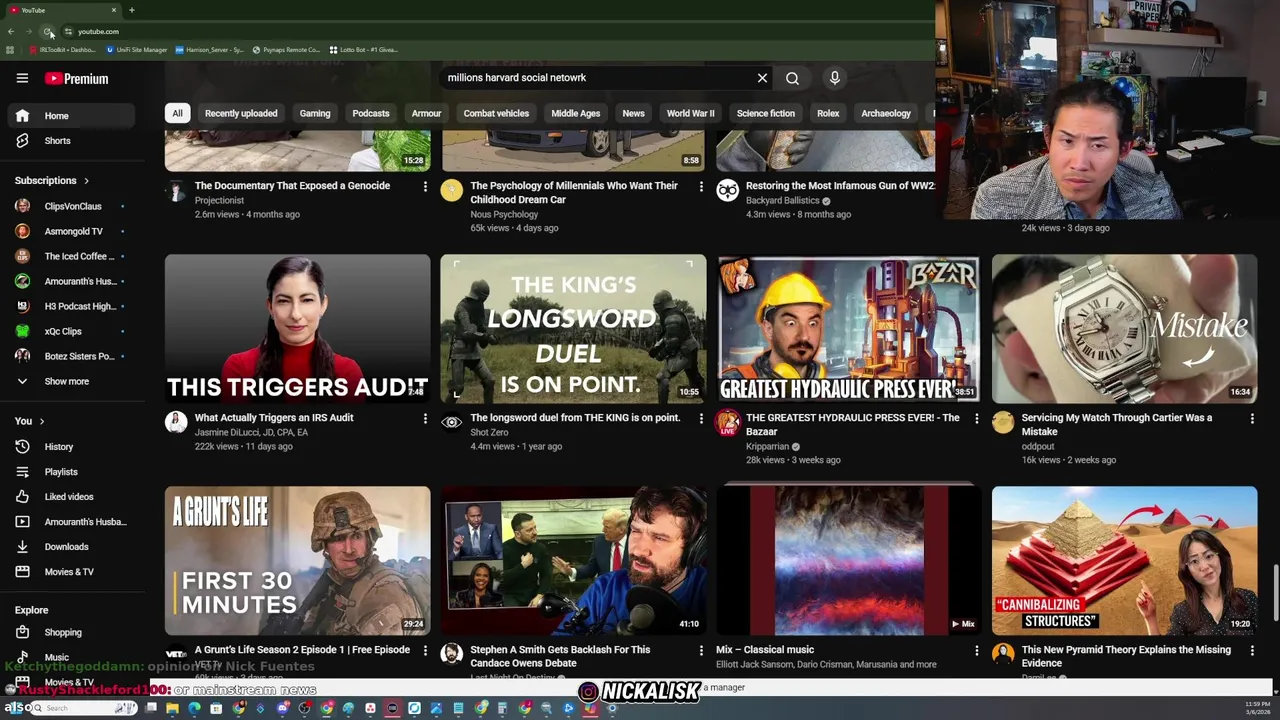Image resolution: width=1280 pixels, height=720 pixels.
Task: Reload the page in the browser
Action: click(x=48, y=32)
